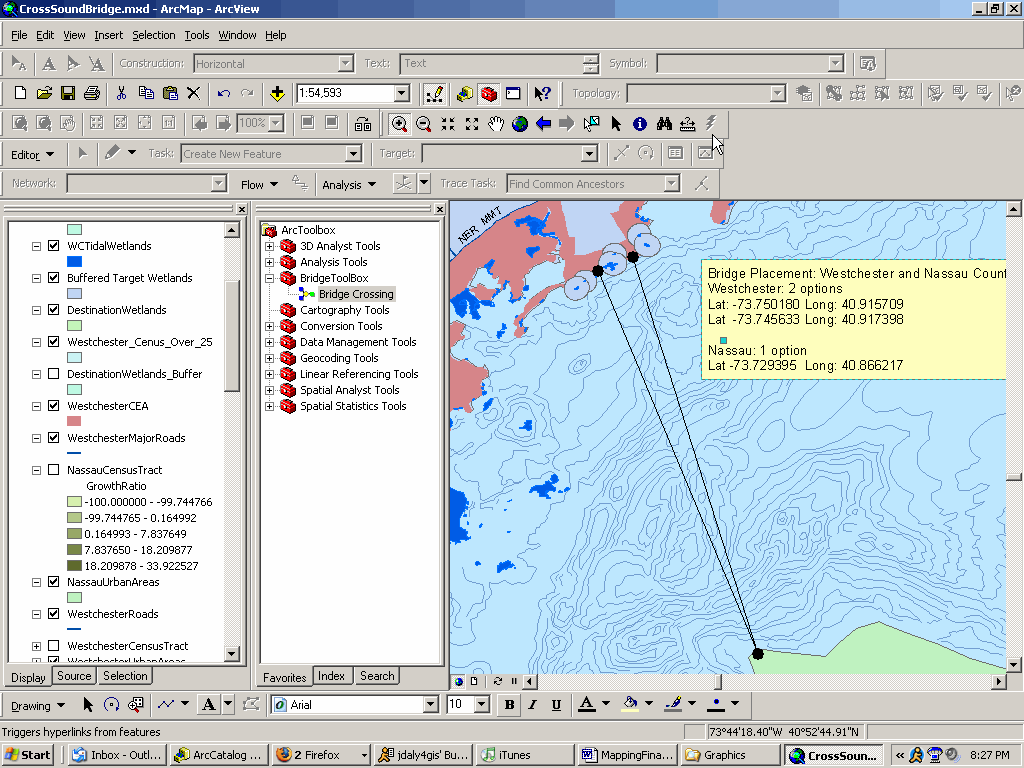Viewport: 1024px width, 768px height.
Task: Select the Zoom In tool
Action: (x=399, y=123)
